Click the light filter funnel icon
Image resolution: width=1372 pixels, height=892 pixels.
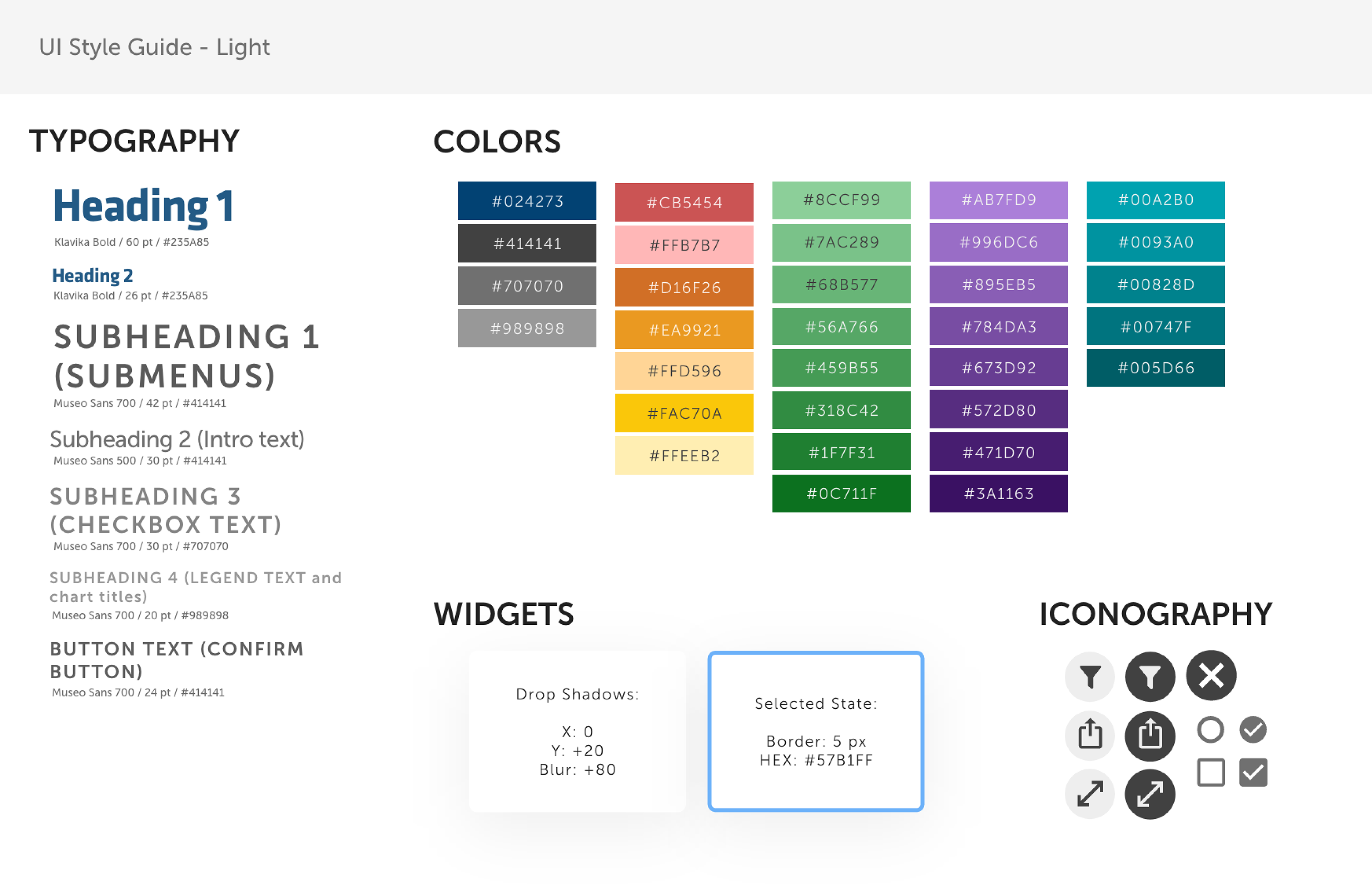point(1089,677)
